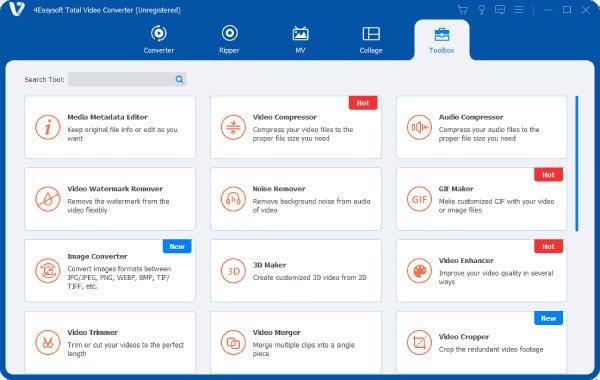This screenshot has width=600, height=380.
Task: Select the Toolbox tab
Action: [442, 40]
